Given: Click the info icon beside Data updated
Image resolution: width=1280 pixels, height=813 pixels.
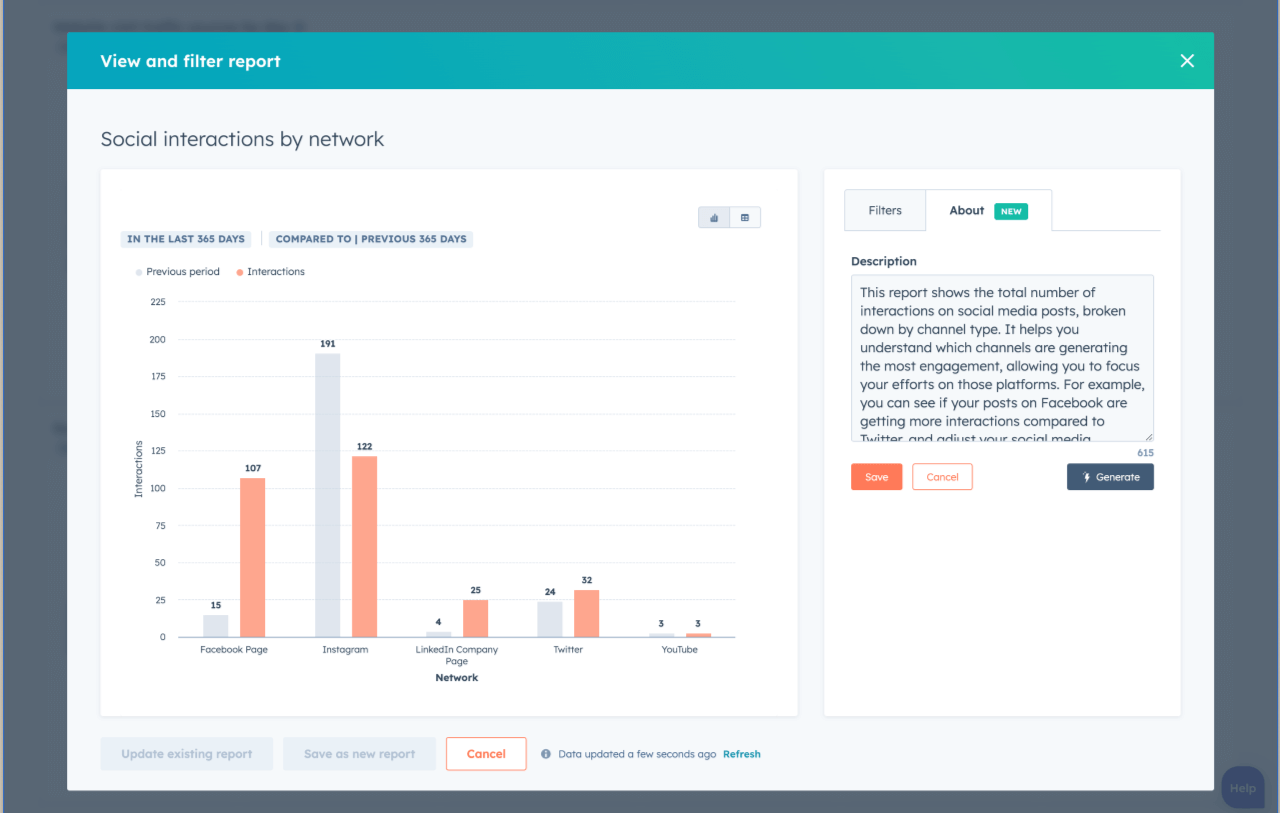Looking at the screenshot, I should [x=546, y=754].
